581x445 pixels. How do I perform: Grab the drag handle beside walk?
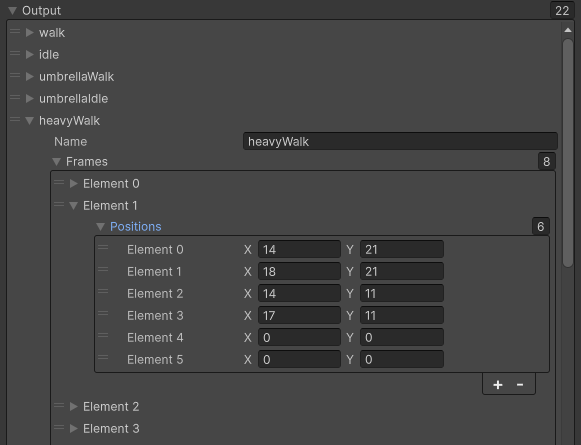pyautogui.click(x=15, y=31)
